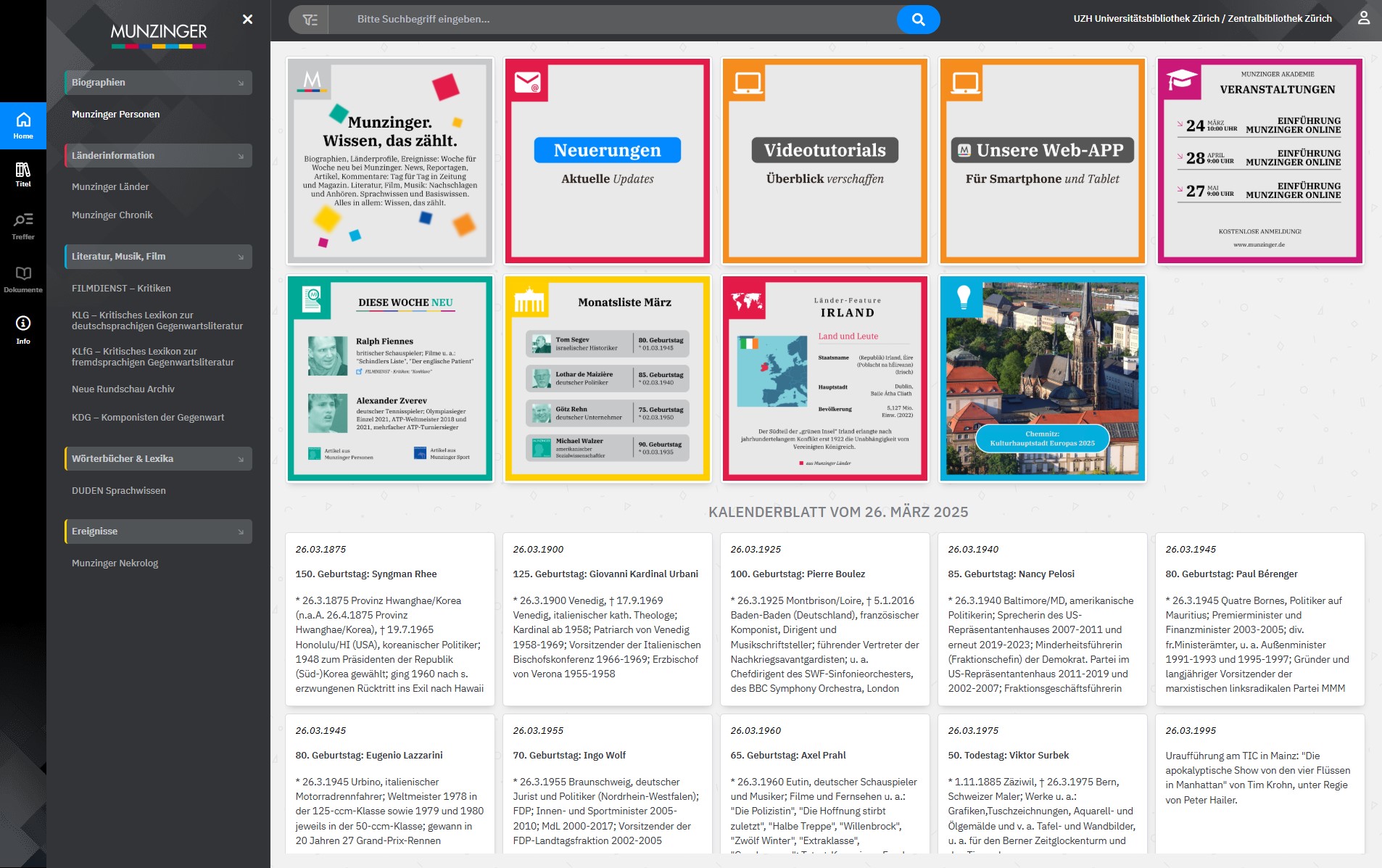Click the blue search magnifier button
Image resolution: width=1382 pixels, height=868 pixels.
918,20
